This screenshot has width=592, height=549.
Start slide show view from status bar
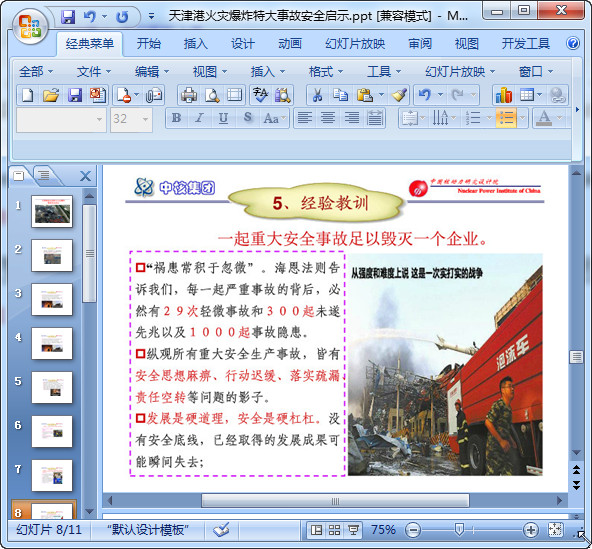pos(353,530)
